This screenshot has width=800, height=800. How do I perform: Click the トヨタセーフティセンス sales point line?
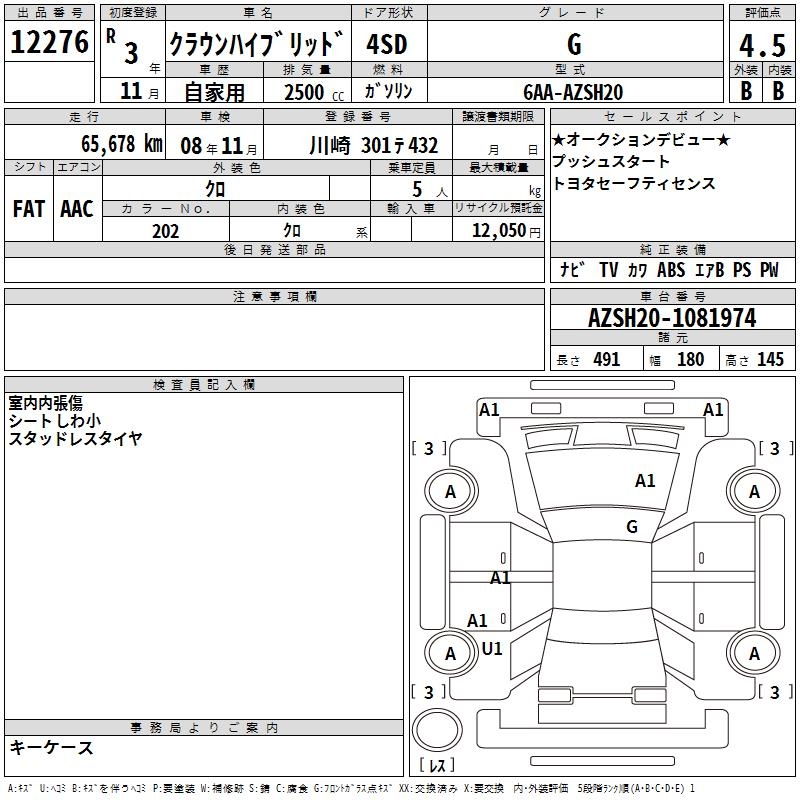[x=634, y=183]
